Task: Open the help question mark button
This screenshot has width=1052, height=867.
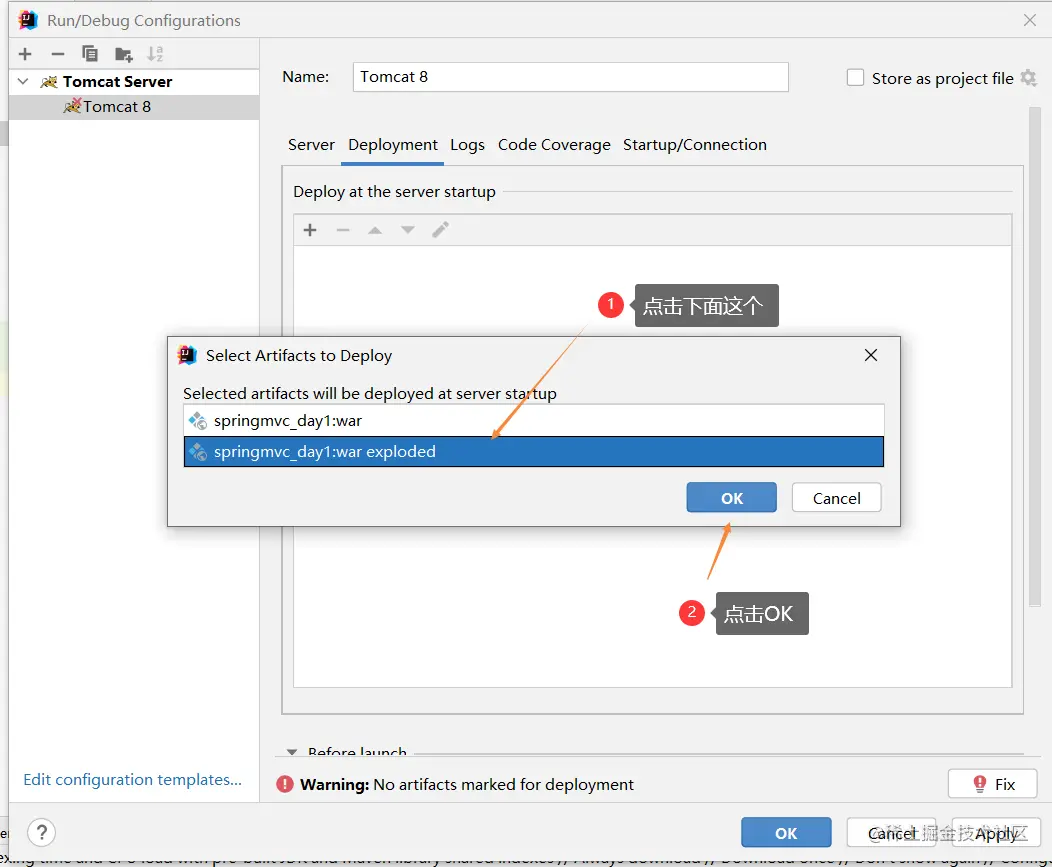Action: 42,833
